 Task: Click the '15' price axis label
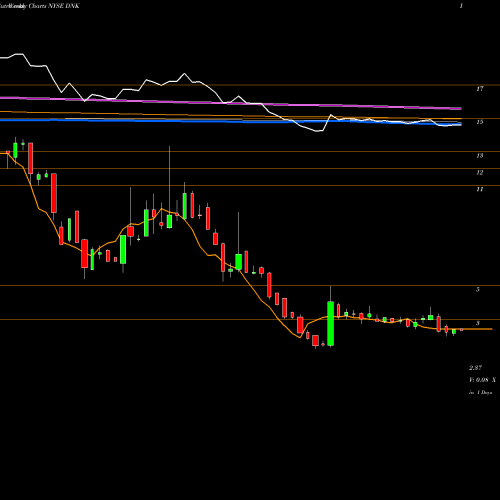point(480,122)
